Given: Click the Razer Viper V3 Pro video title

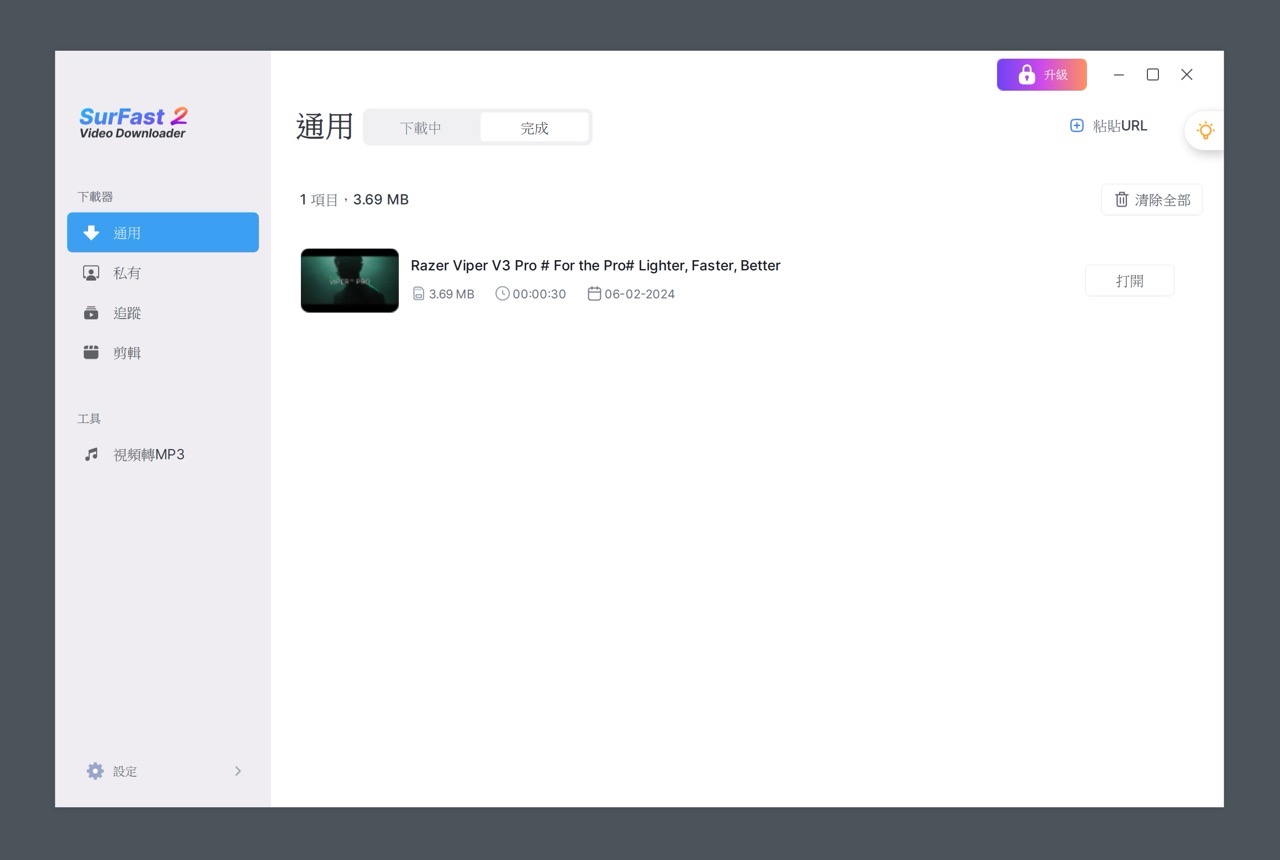Looking at the screenshot, I should 596,265.
